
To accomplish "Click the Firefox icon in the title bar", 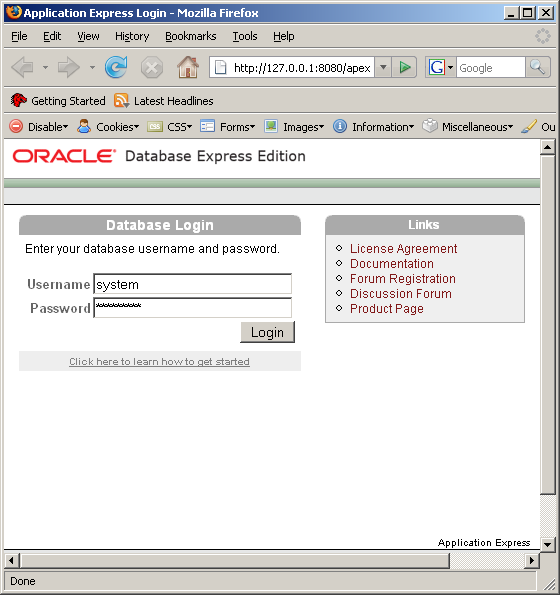I will (x=14, y=13).
